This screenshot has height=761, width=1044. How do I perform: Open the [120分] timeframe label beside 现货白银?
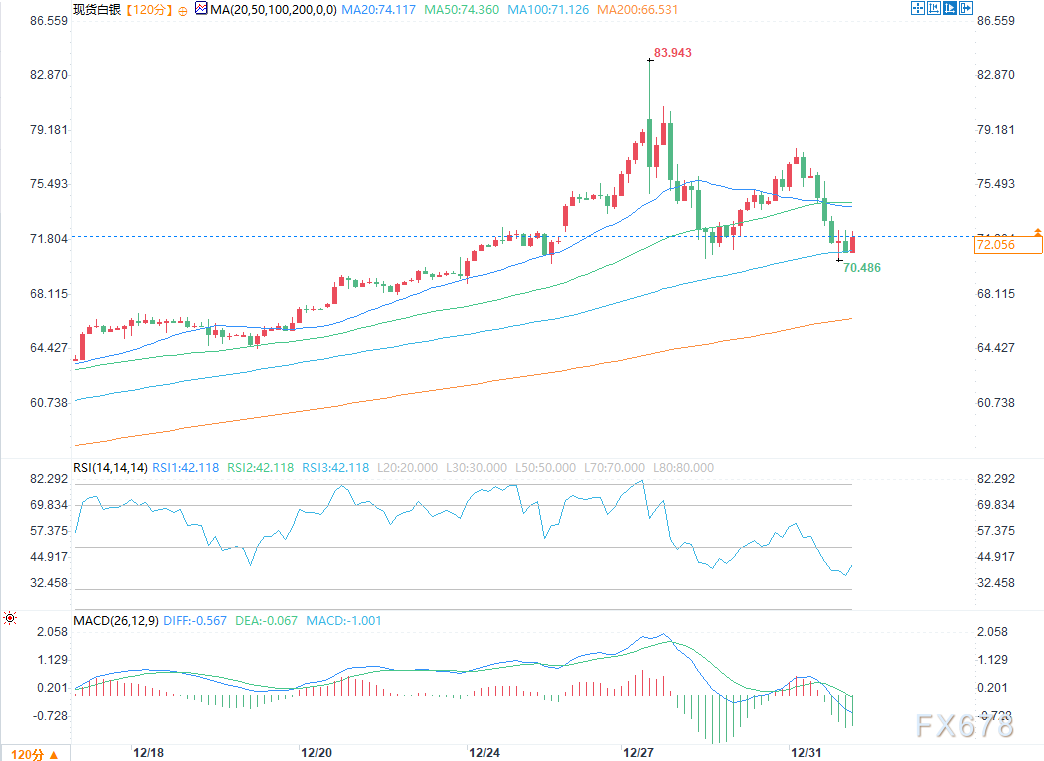148,9
